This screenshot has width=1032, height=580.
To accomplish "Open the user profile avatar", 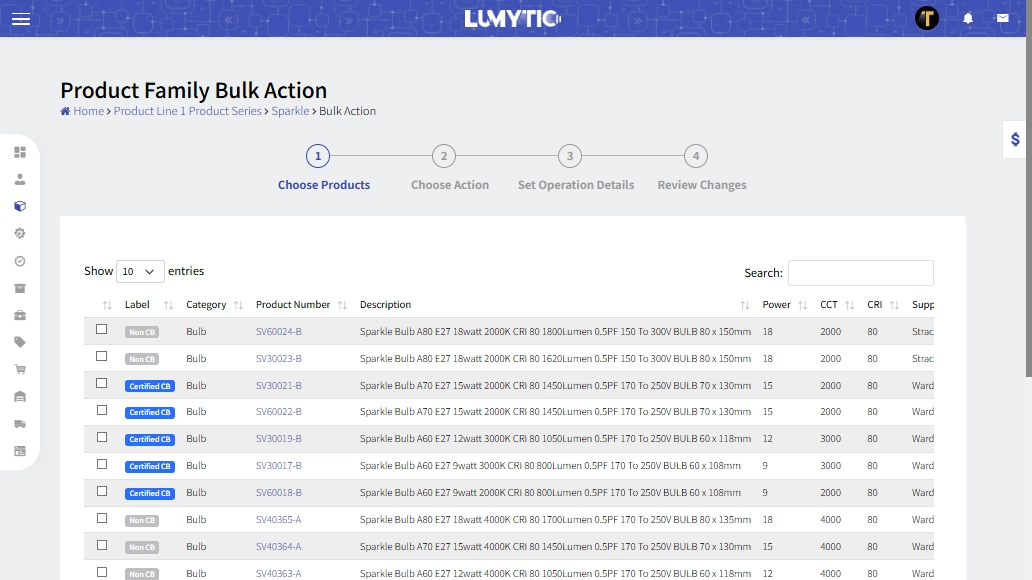I will [x=927, y=18].
